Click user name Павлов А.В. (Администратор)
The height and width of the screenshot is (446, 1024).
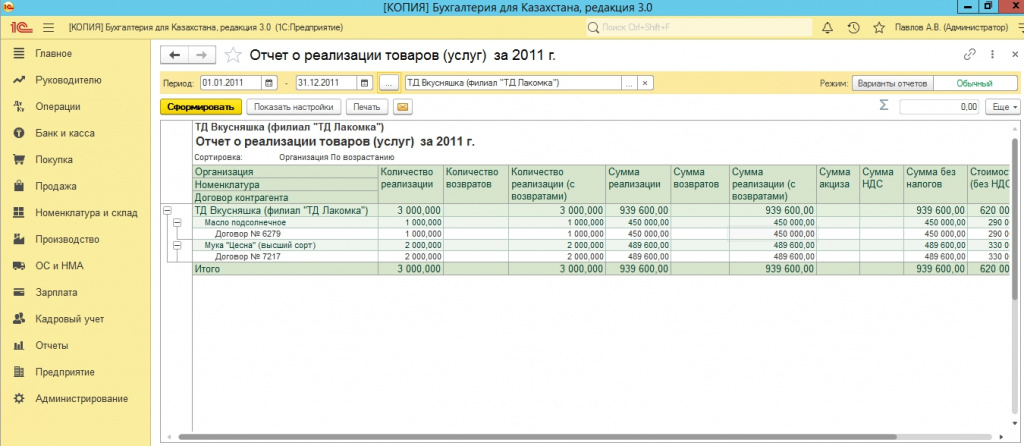(x=952, y=27)
